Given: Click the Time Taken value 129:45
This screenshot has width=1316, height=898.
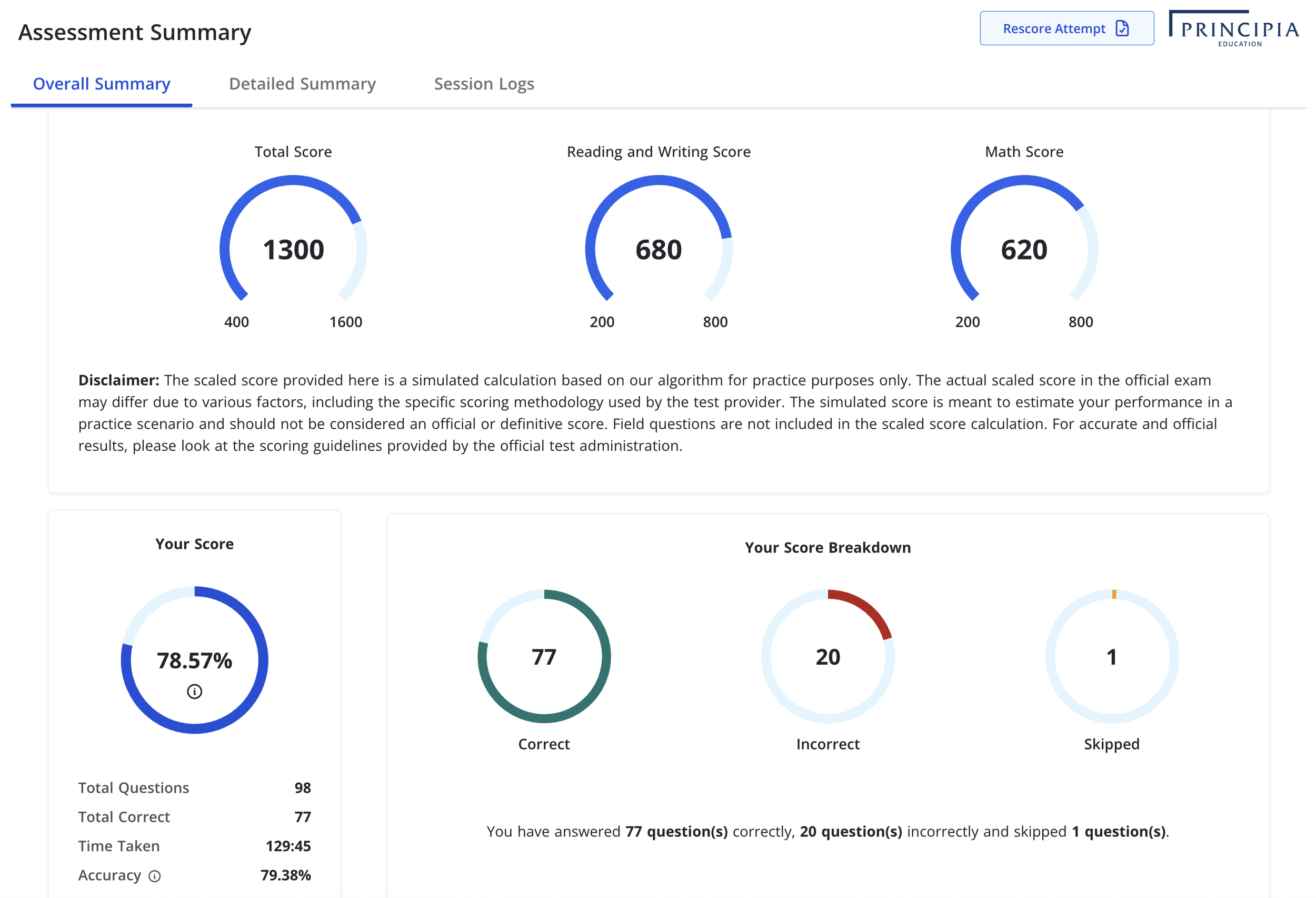Looking at the screenshot, I should tap(288, 846).
